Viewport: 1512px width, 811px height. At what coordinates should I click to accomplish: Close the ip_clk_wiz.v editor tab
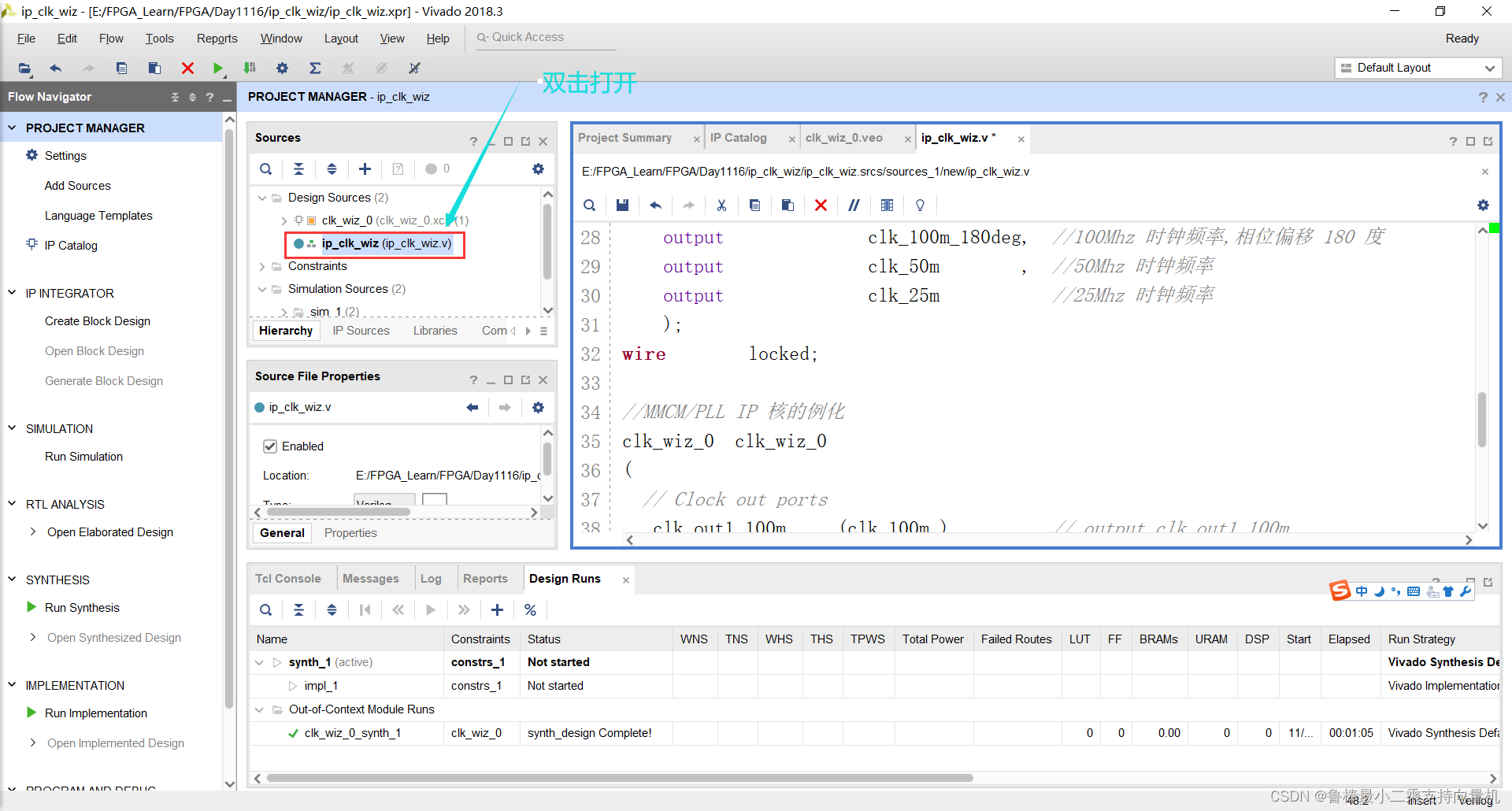click(1021, 139)
